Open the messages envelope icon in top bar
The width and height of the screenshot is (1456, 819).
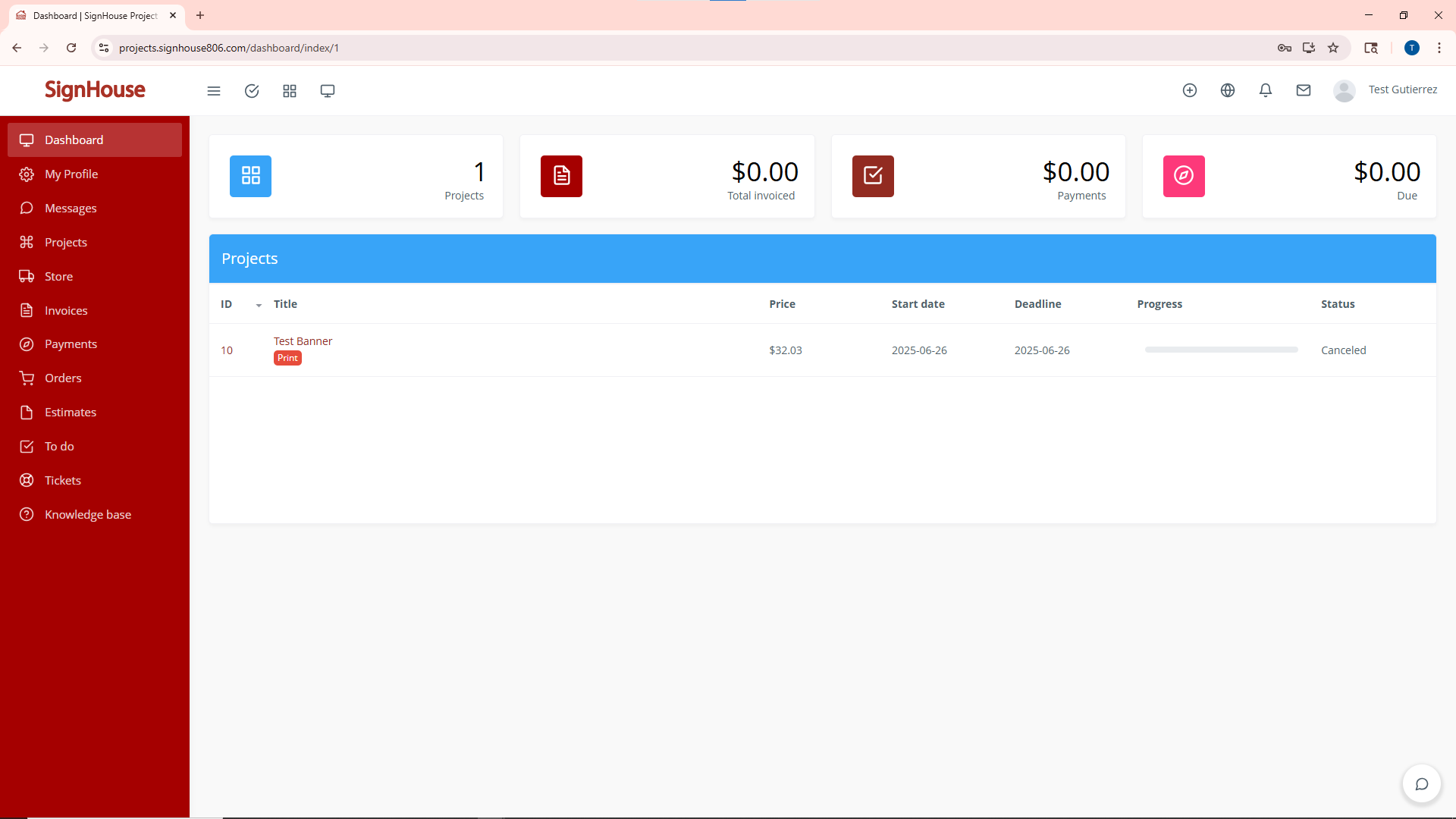tap(1303, 90)
